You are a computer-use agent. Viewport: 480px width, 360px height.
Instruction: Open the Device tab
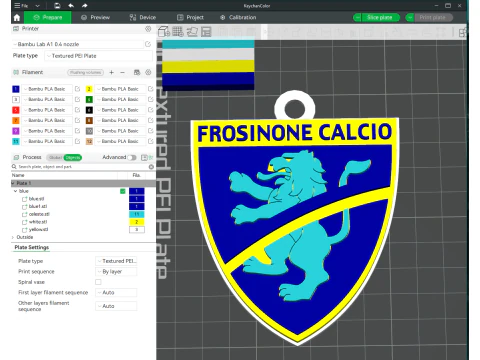(x=143, y=17)
